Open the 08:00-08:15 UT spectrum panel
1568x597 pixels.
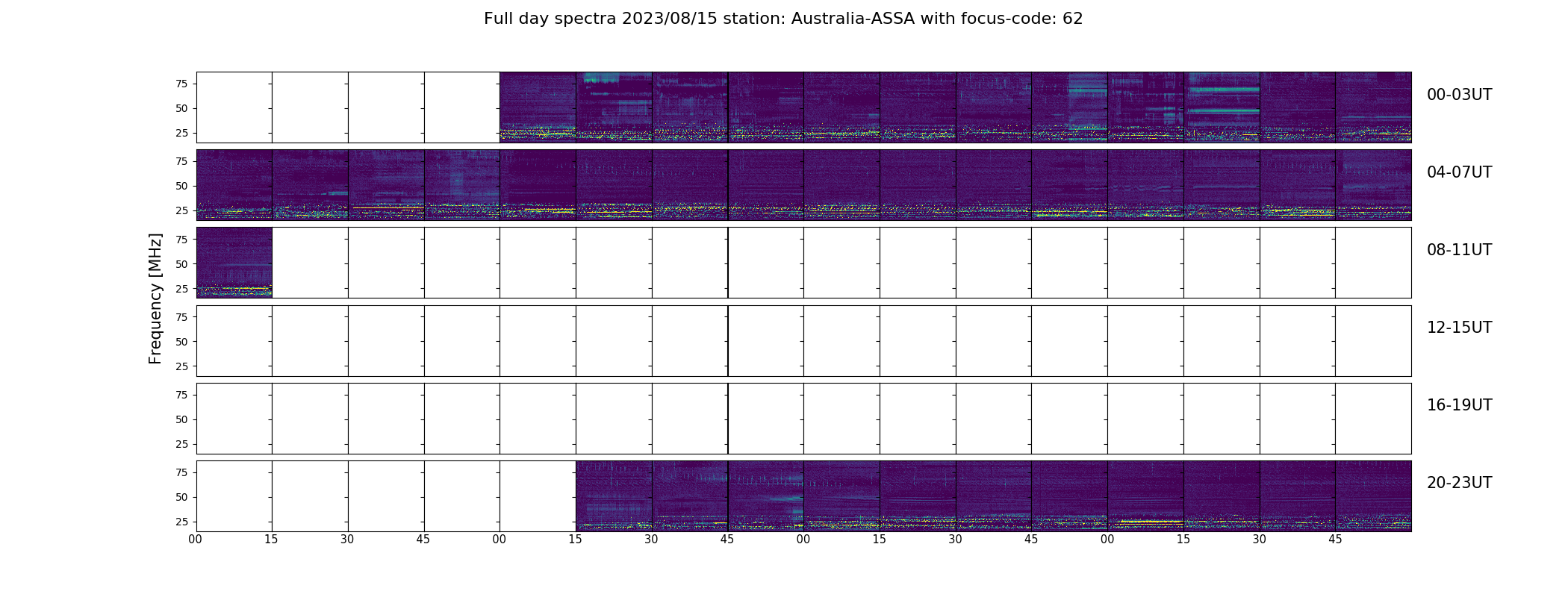pos(234,263)
